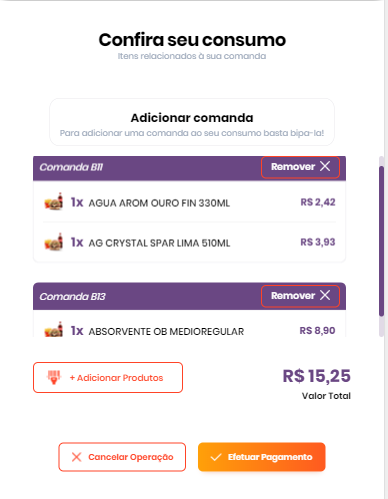The width and height of the screenshot is (388, 499).
Task: Click product image for AG CRYSTAL SPAR LIMA
Action: pyautogui.click(x=54, y=242)
